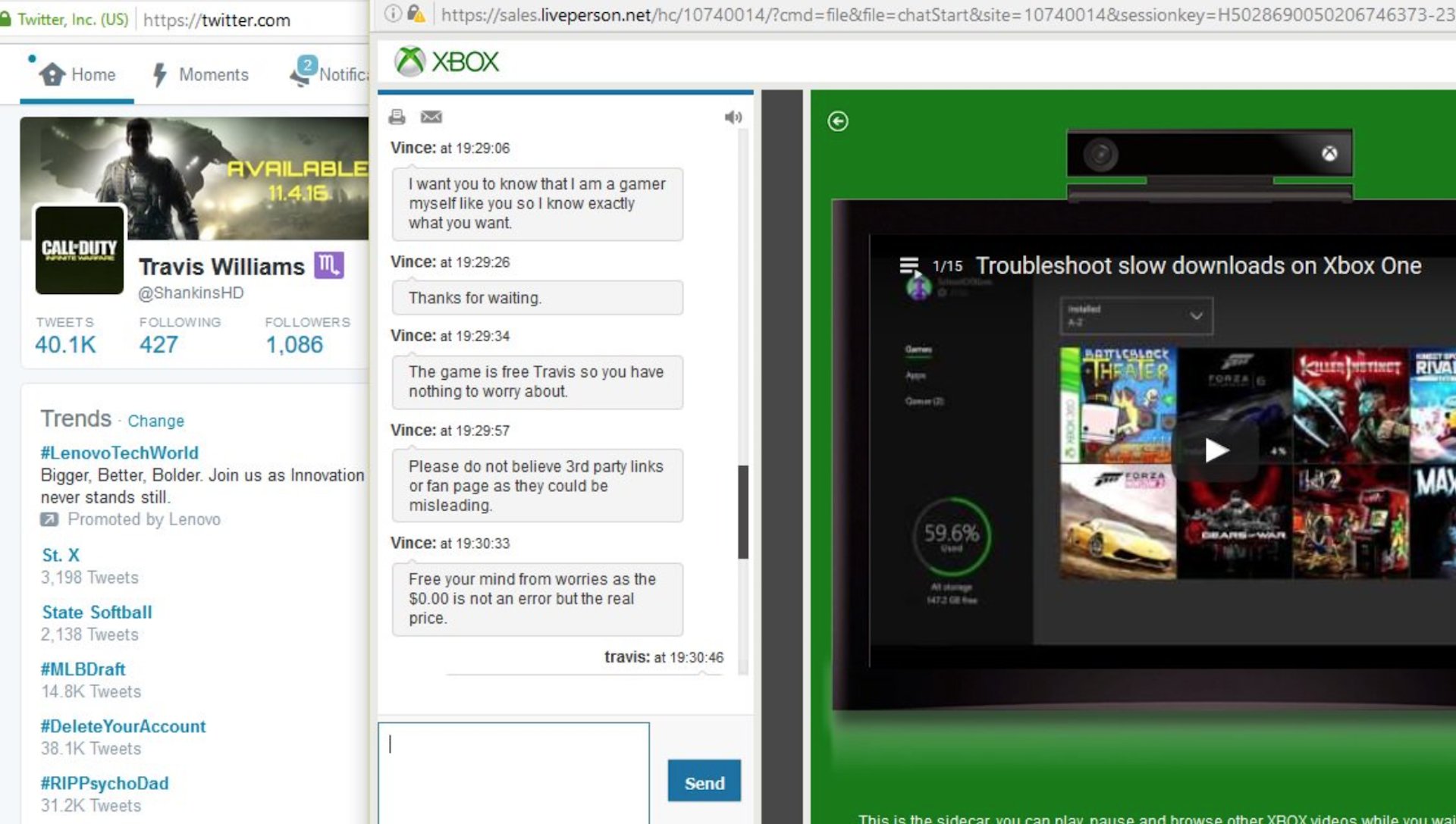Viewport: 1456px width, 824px height.
Task: Open the State Softball trend
Action: pyautogui.click(x=97, y=612)
